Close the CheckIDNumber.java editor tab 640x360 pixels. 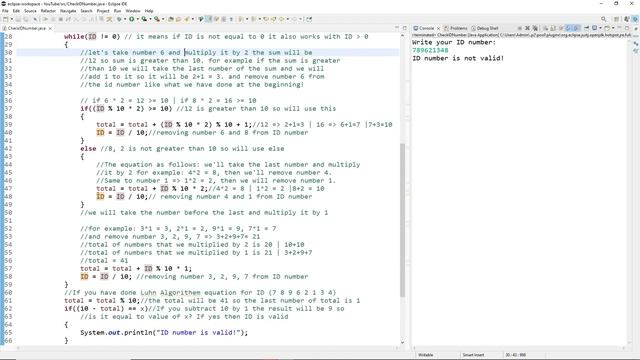click(x=50, y=29)
